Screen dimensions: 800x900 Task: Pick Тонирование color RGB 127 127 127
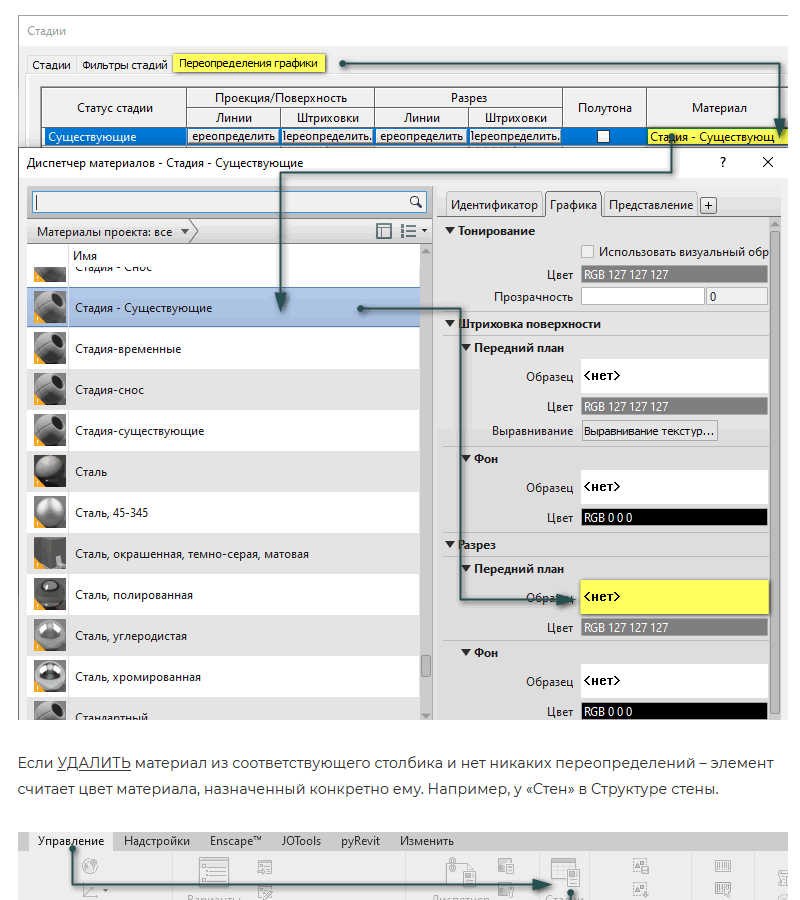pos(674,274)
